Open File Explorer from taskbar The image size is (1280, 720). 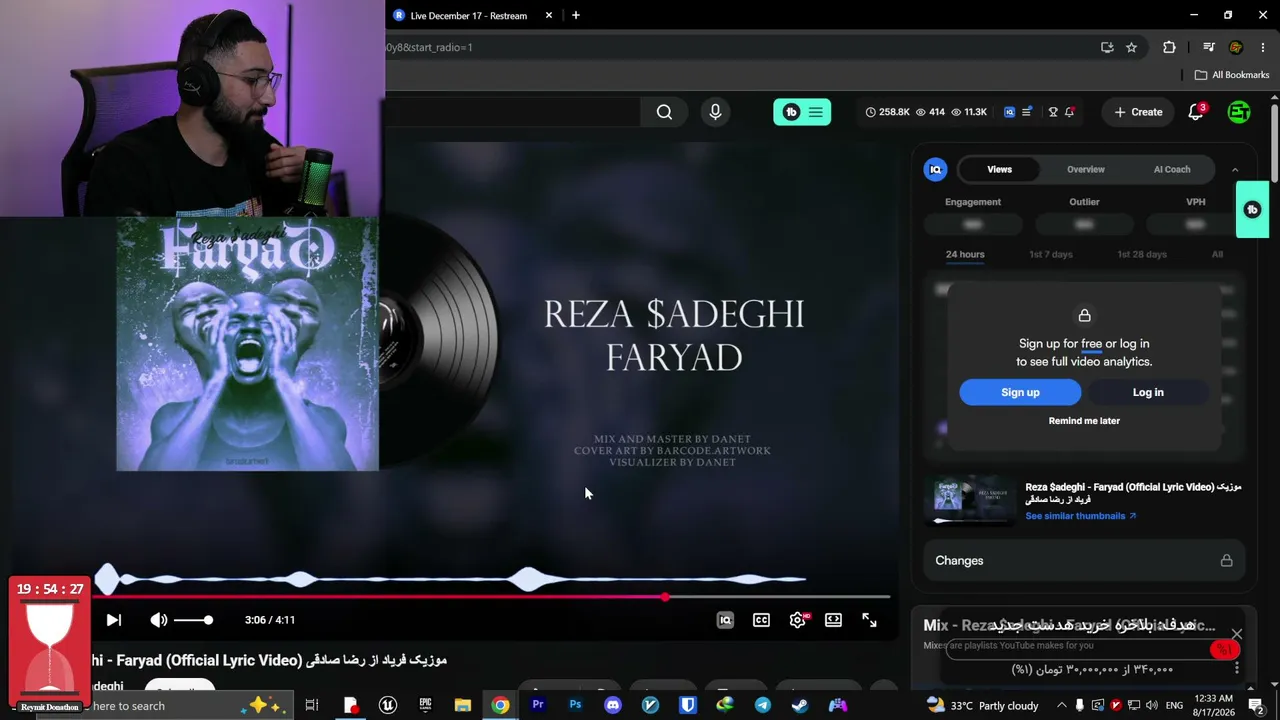tap(462, 706)
